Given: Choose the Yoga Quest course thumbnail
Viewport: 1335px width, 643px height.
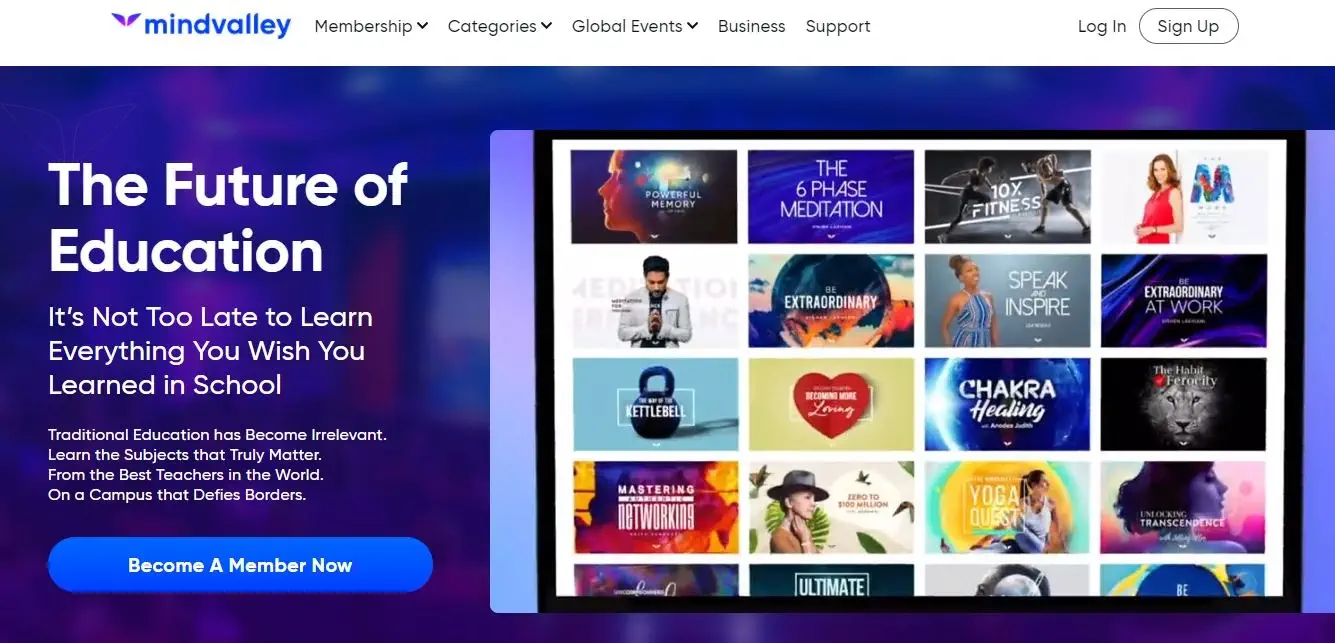Looking at the screenshot, I should tap(1007, 507).
